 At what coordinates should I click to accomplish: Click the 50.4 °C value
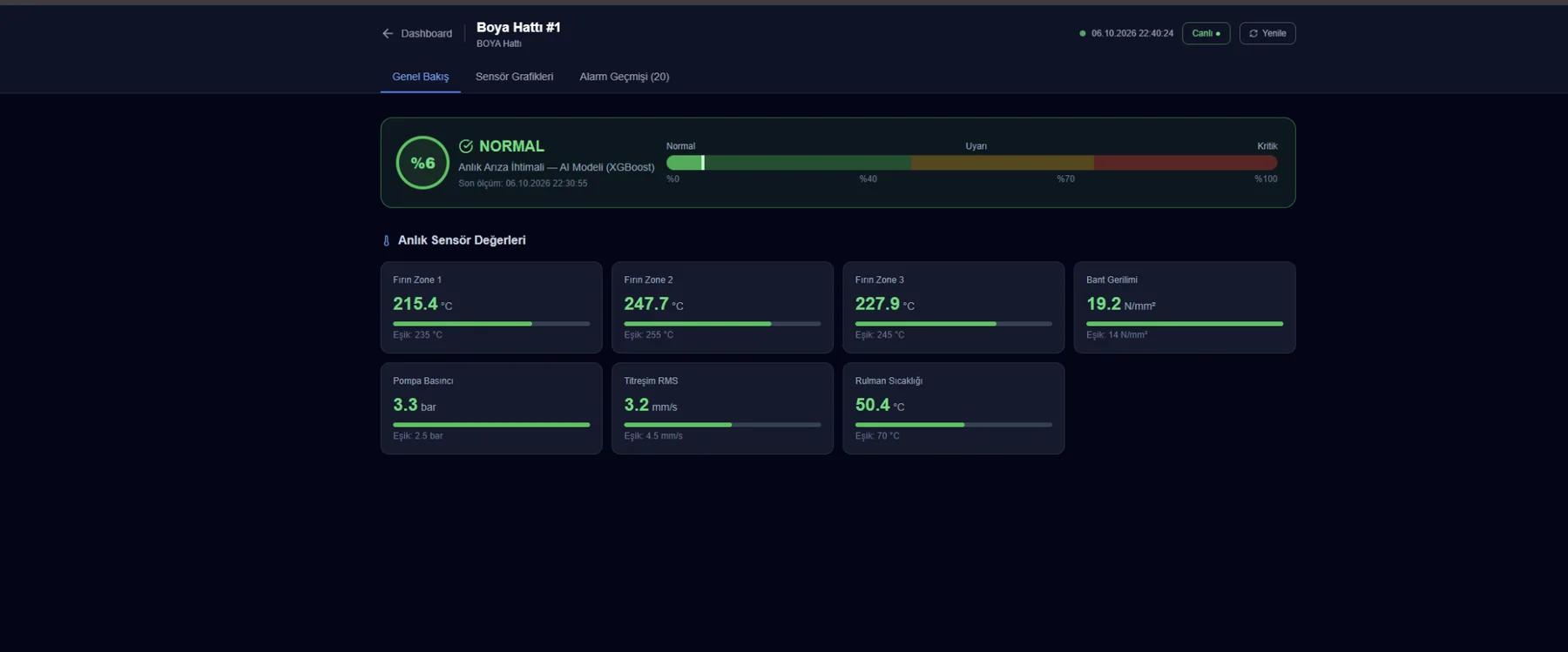pos(880,405)
